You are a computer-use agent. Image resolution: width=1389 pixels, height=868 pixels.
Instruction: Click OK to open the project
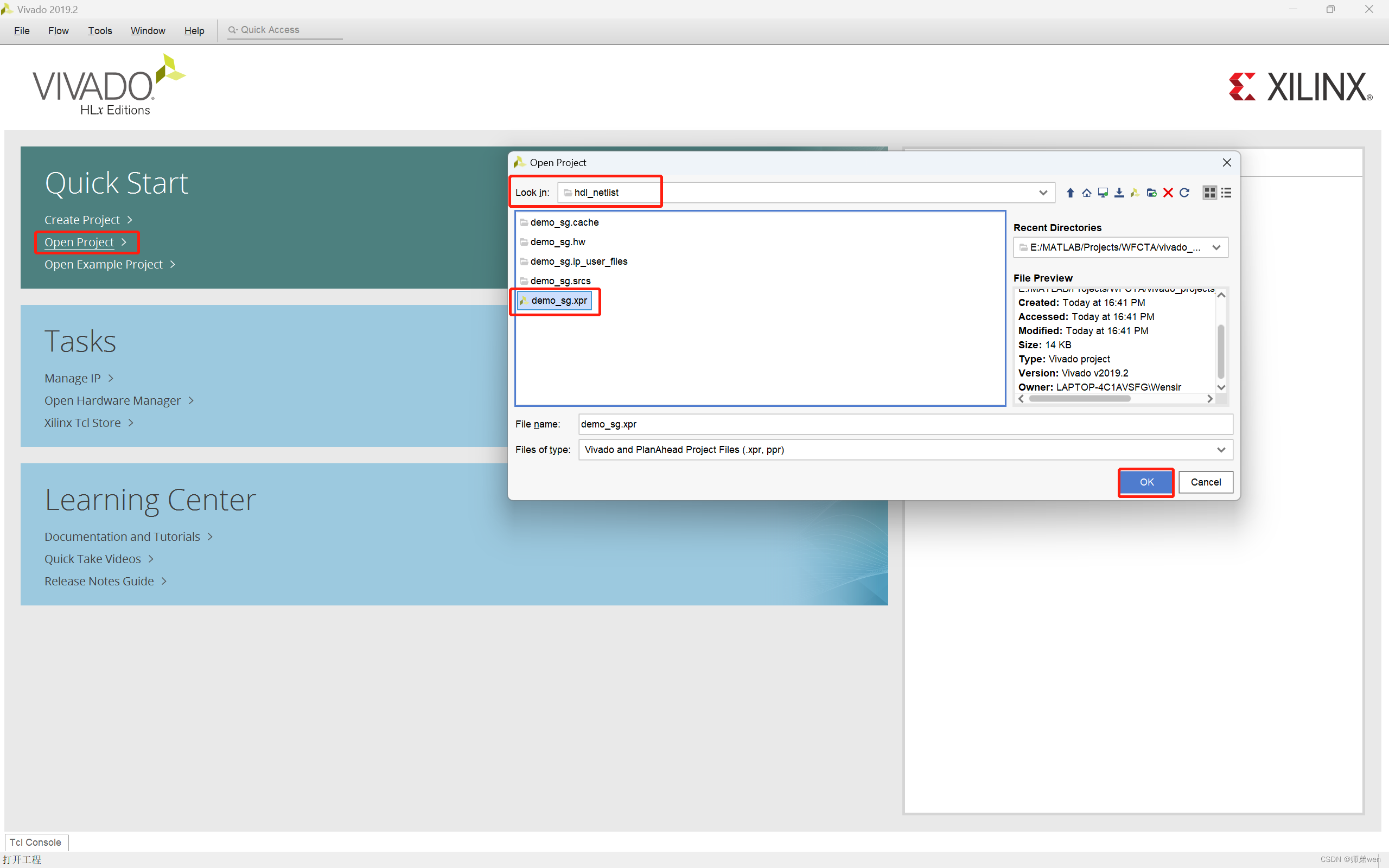pyautogui.click(x=1145, y=482)
